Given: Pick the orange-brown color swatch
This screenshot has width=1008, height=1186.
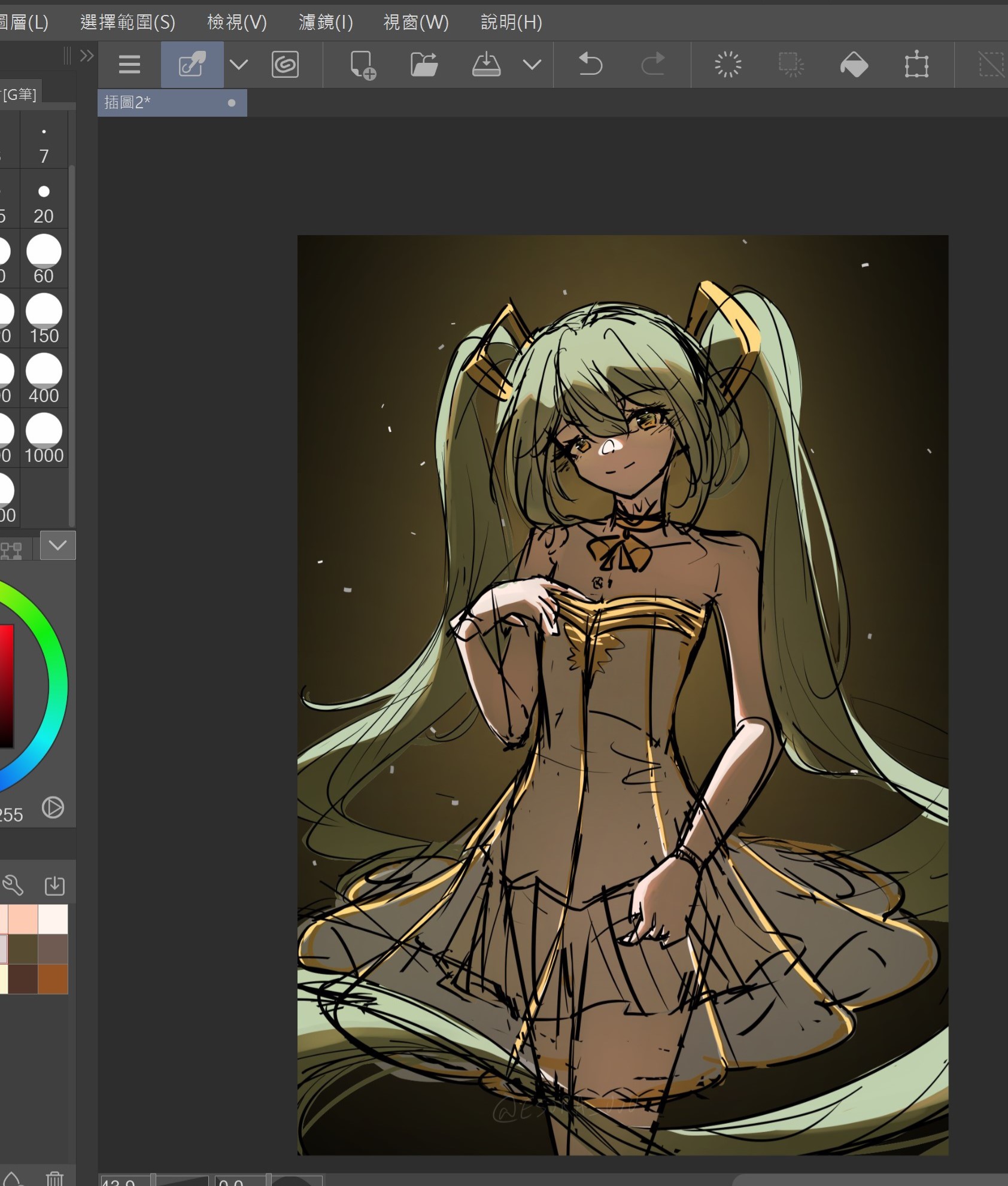Looking at the screenshot, I should [x=53, y=978].
